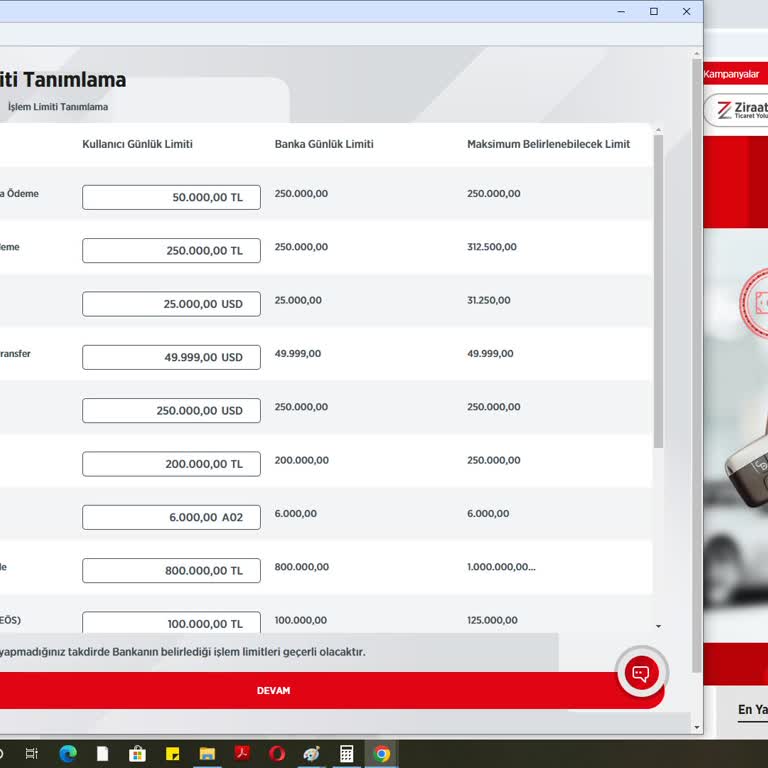
Task: Edit the 200.000,00 TL limit field
Action: [x=171, y=464]
